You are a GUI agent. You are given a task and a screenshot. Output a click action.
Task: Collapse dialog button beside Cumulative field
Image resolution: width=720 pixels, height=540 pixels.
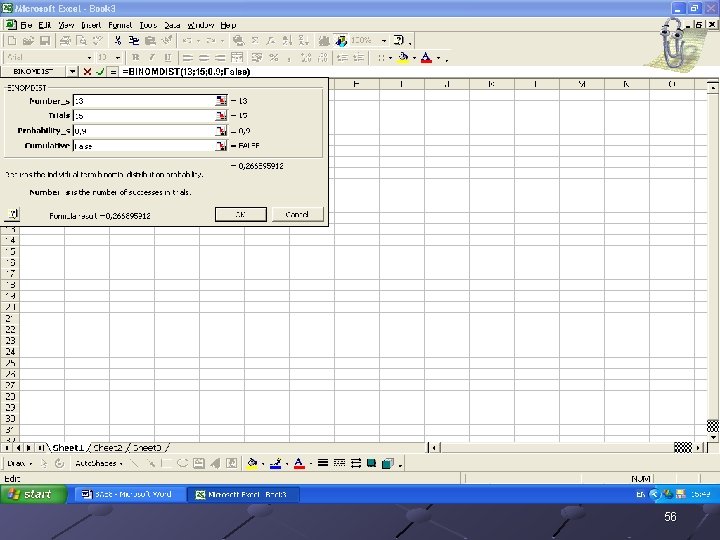coord(221,146)
